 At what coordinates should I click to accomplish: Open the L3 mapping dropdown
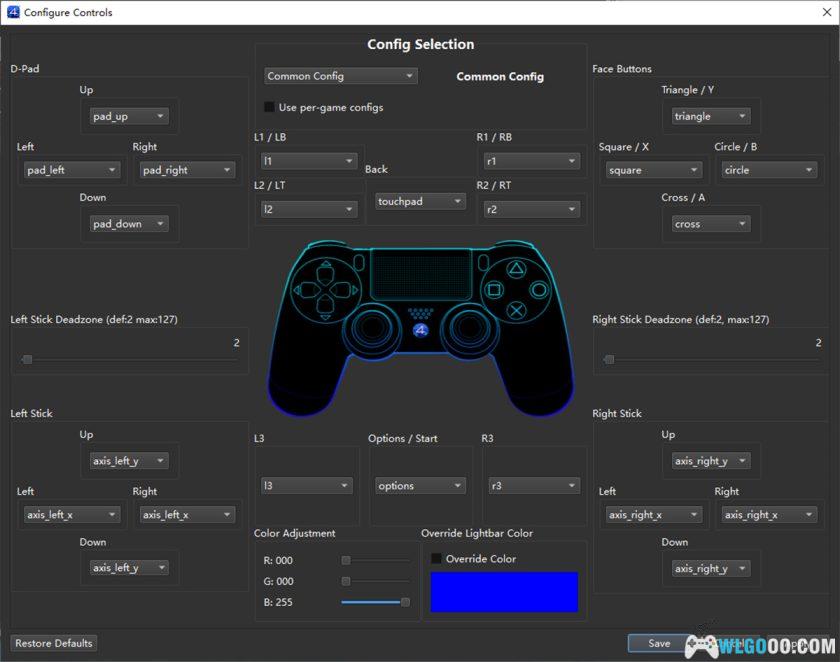[x=305, y=485]
